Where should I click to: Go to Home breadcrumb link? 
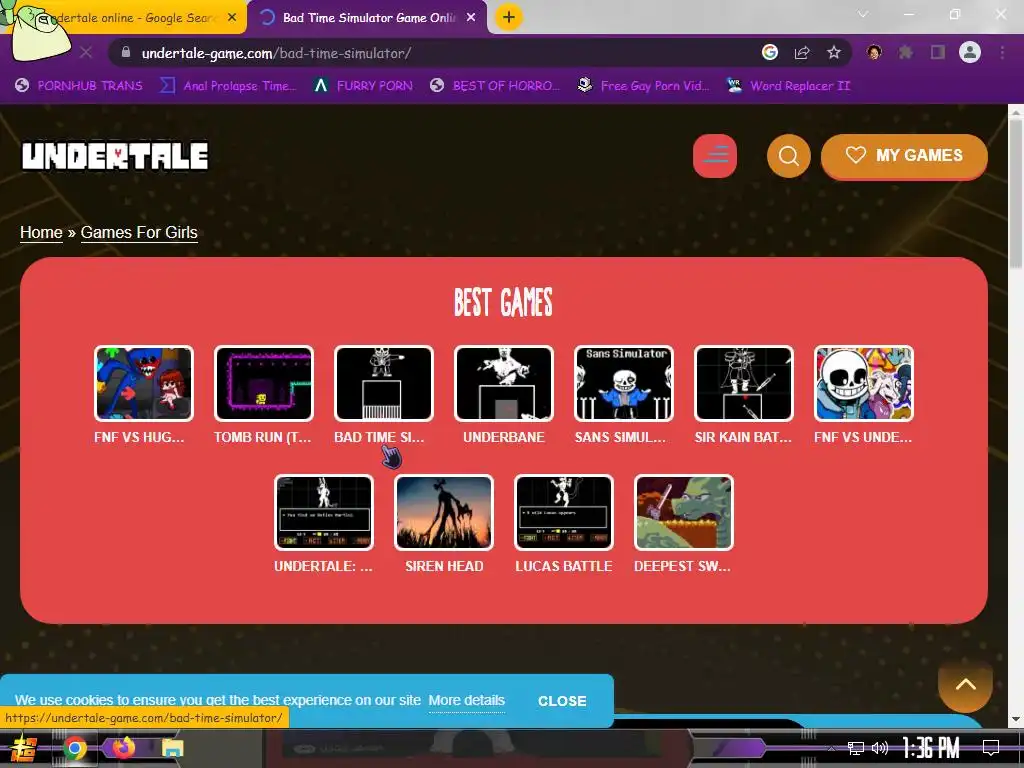(x=41, y=232)
